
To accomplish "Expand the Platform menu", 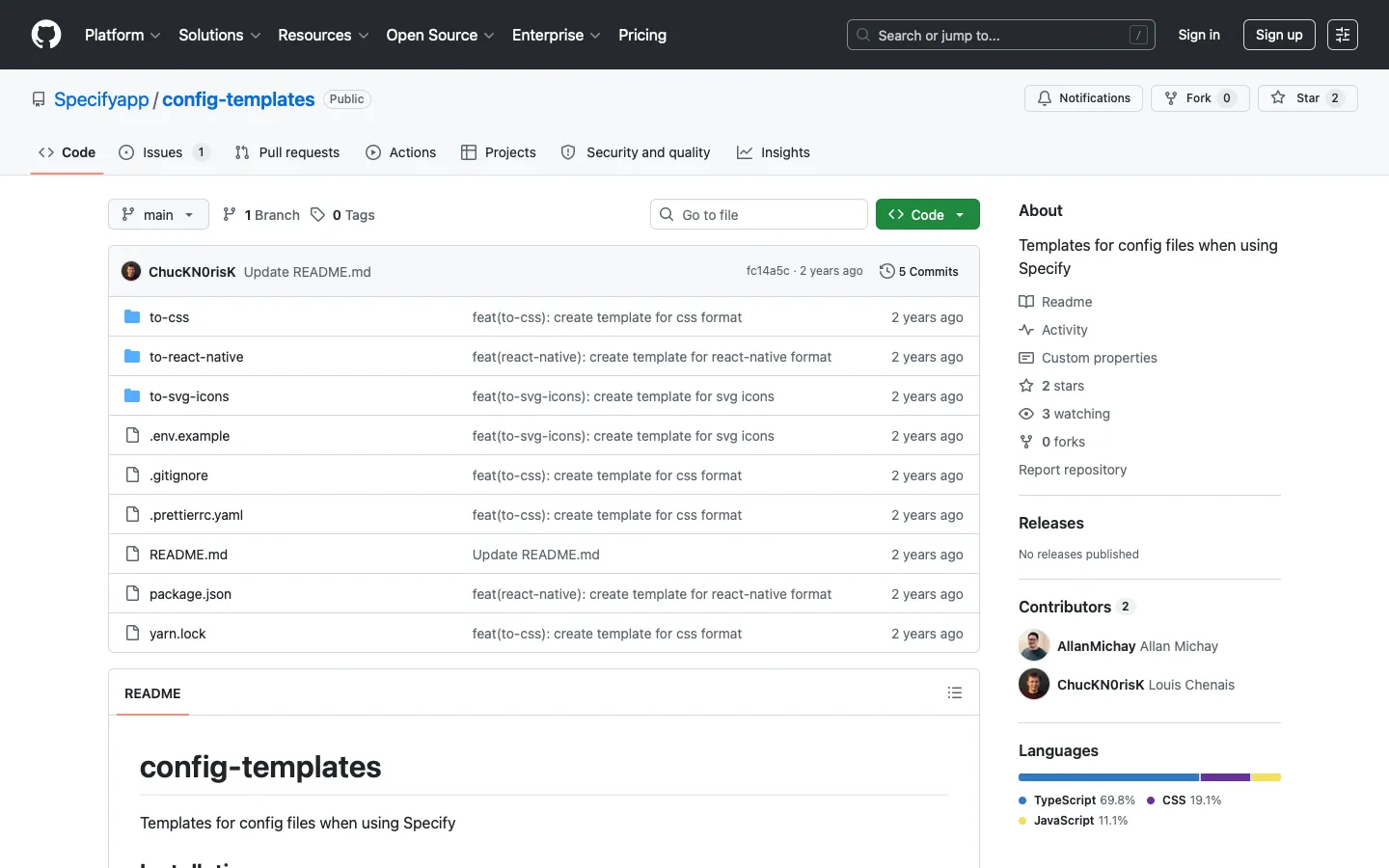I will 123,35.
